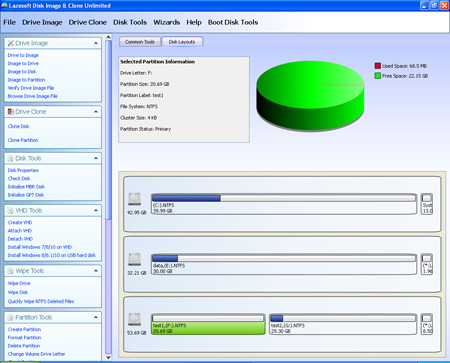Select the (C:) NTFS 39.99 GB partition
This screenshot has height=363, width=450.
pos(284,204)
